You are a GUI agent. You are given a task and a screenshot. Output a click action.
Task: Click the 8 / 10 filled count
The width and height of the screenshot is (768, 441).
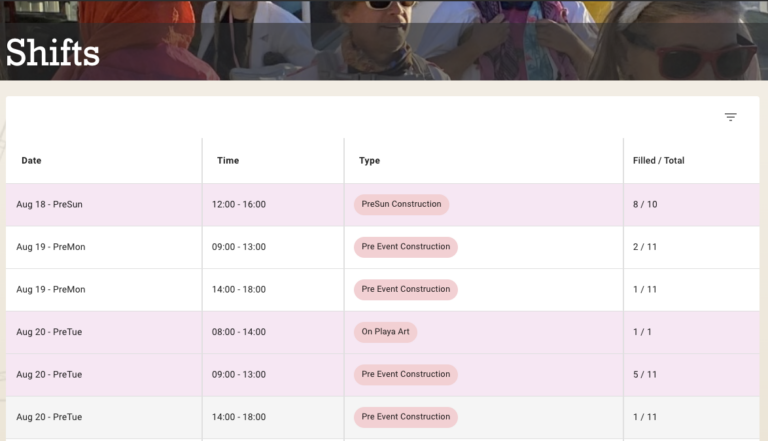[645, 204]
